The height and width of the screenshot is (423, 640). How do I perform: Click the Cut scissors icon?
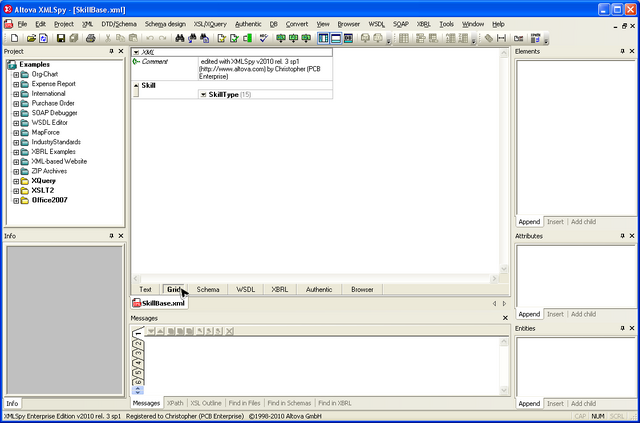pyautogui.click(x=108, y=38)
